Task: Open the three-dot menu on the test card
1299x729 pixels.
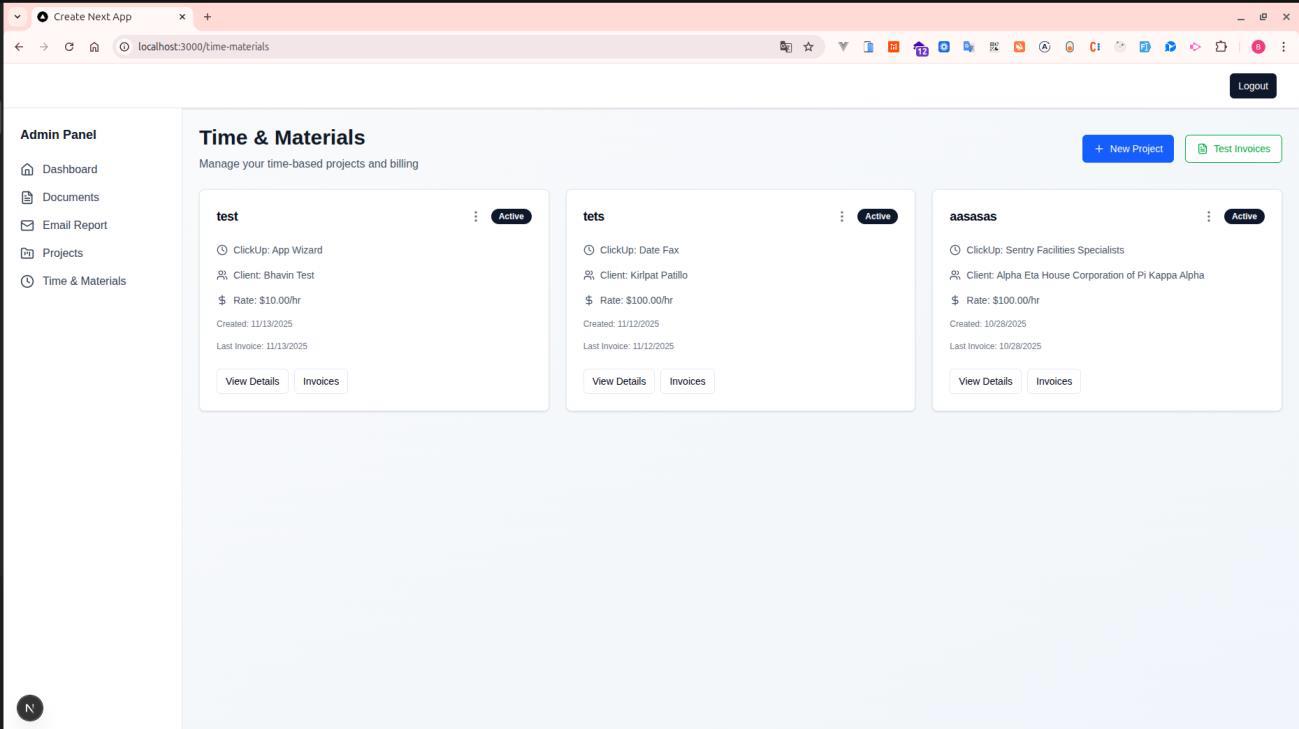Action: [475, 216]
